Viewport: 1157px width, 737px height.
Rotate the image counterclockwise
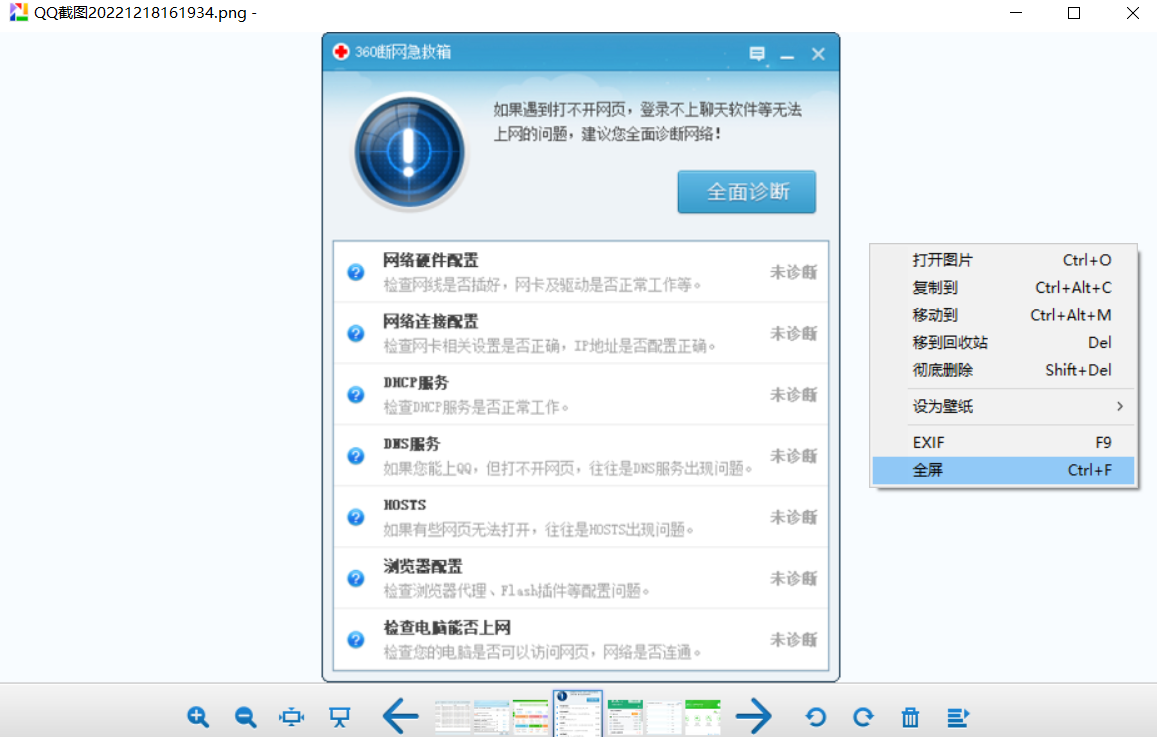click(x=816, y=717)
